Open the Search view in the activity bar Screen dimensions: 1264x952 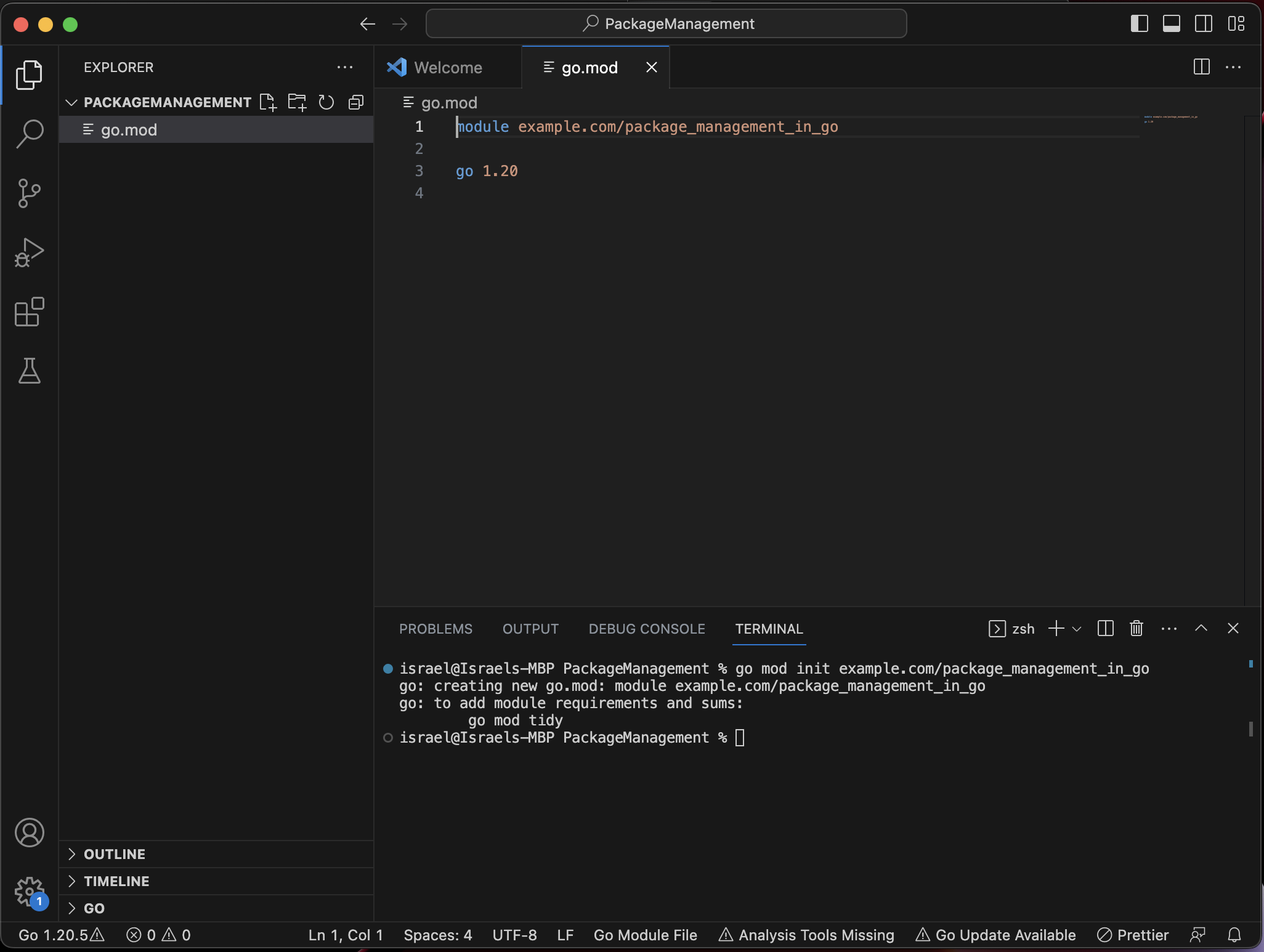(29, 134)
